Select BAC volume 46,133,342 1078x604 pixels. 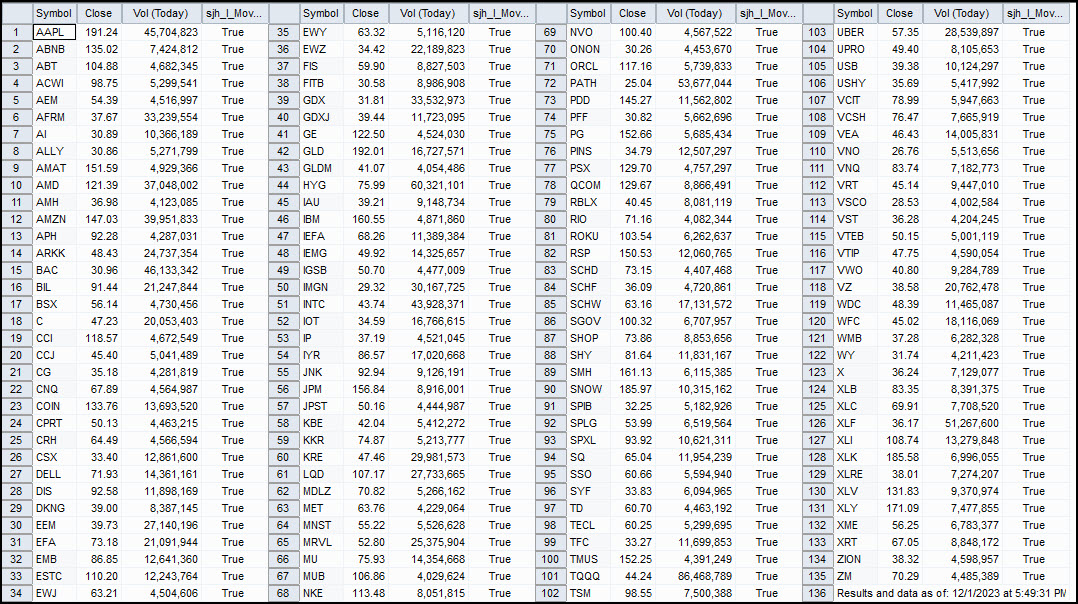pyautogui.click(x=162, y=270)
